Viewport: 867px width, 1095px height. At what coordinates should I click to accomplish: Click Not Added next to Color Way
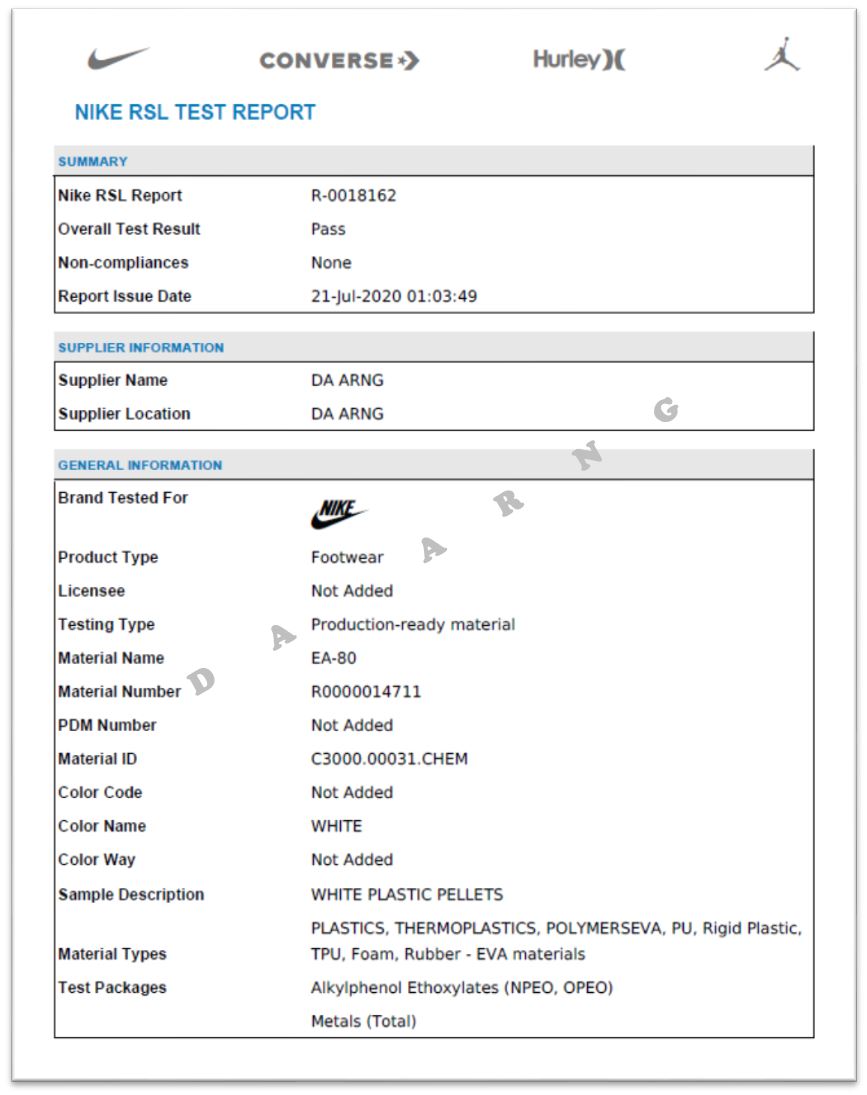[x=352, y=859]
